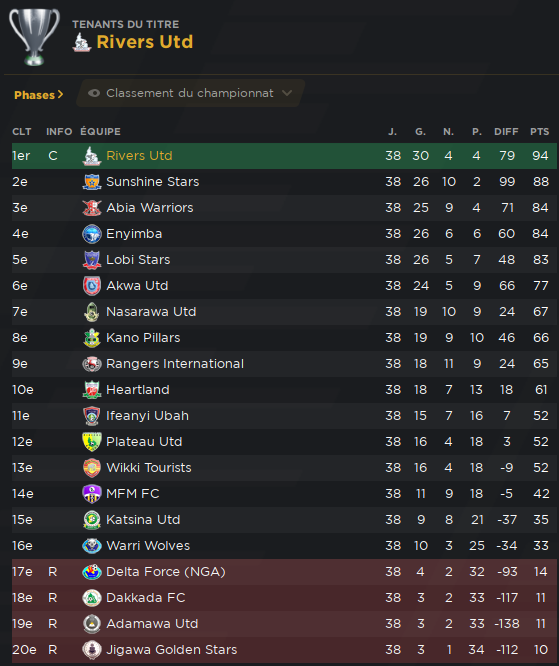559x666 pixels.
Task: Click Akwa Utd club badge
Action: point(92,286)
